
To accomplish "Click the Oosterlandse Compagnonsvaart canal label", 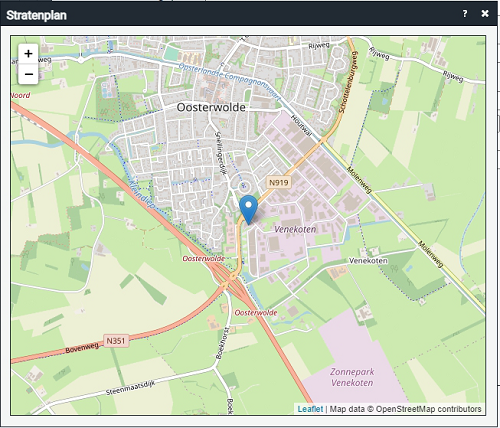I will (230, 81).
